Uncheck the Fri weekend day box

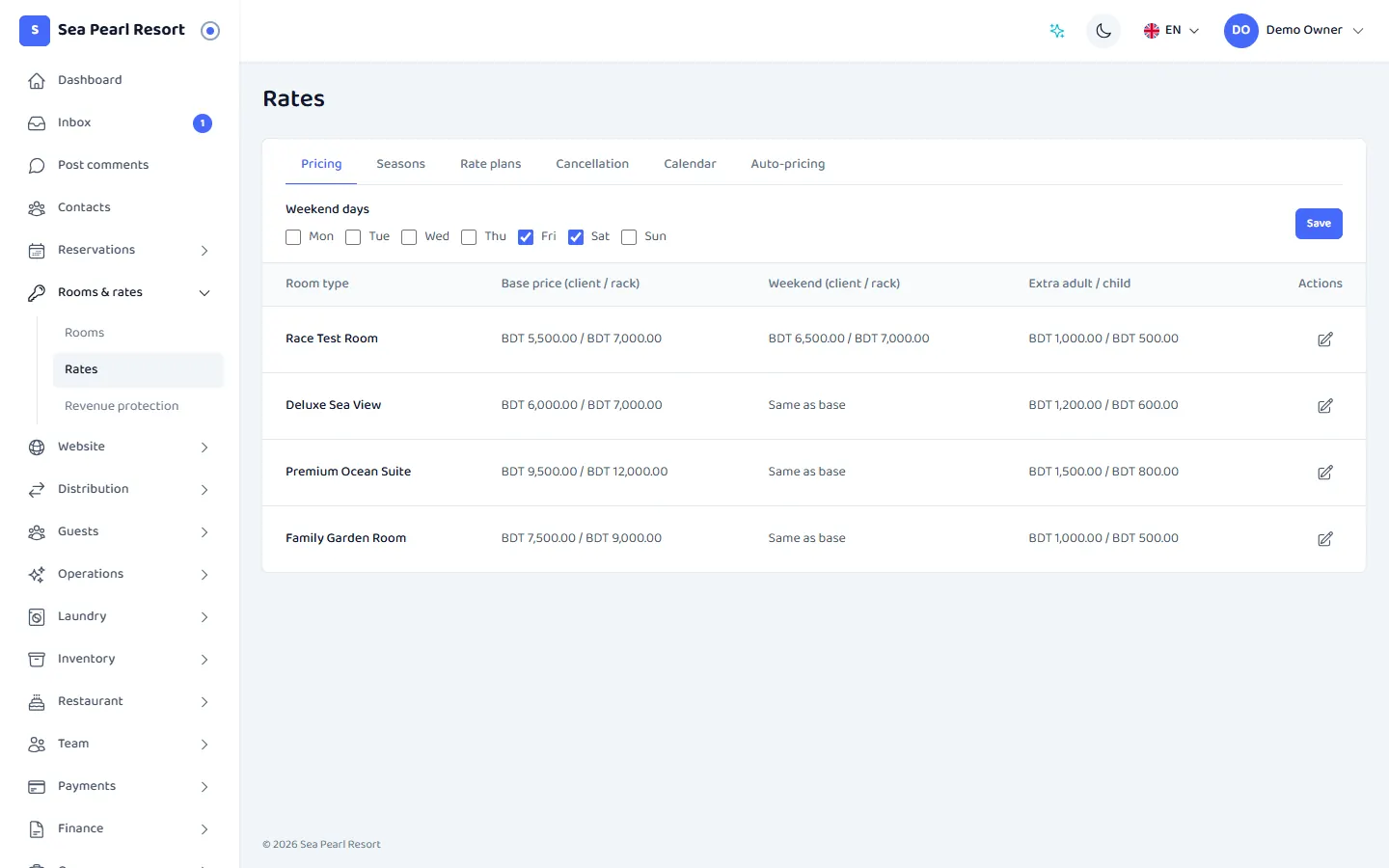pyautogui.click(x=526, y=237)
